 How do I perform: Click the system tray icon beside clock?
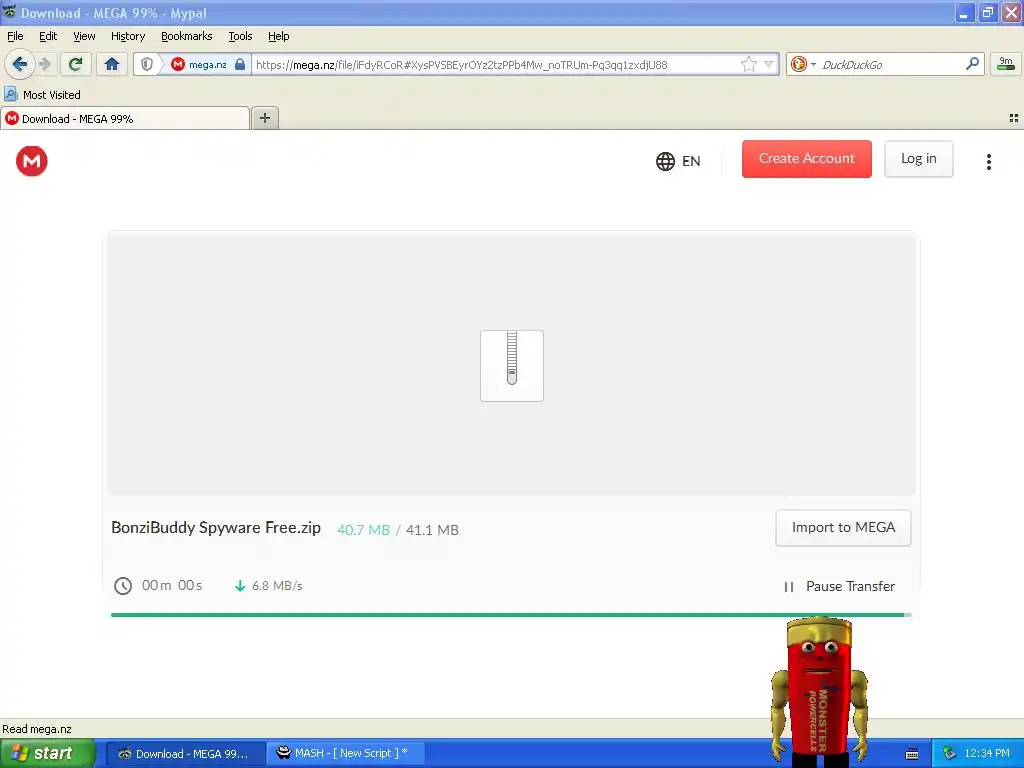tap(949, 754)
